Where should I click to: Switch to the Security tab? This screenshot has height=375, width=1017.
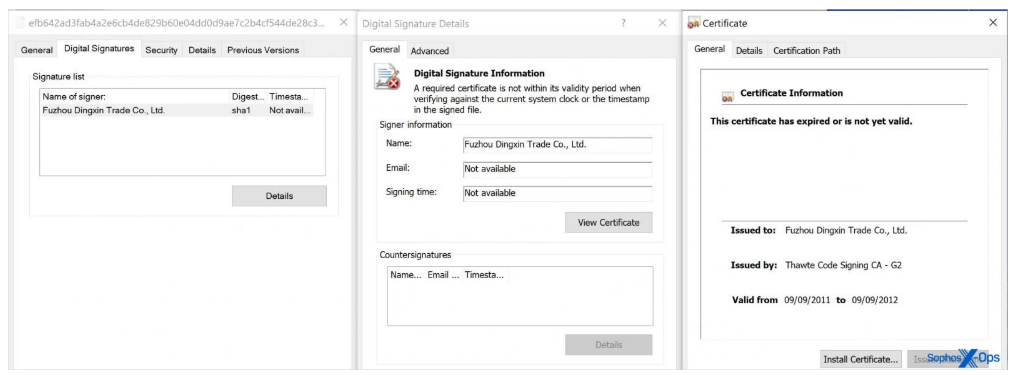[x=162, y=50]
